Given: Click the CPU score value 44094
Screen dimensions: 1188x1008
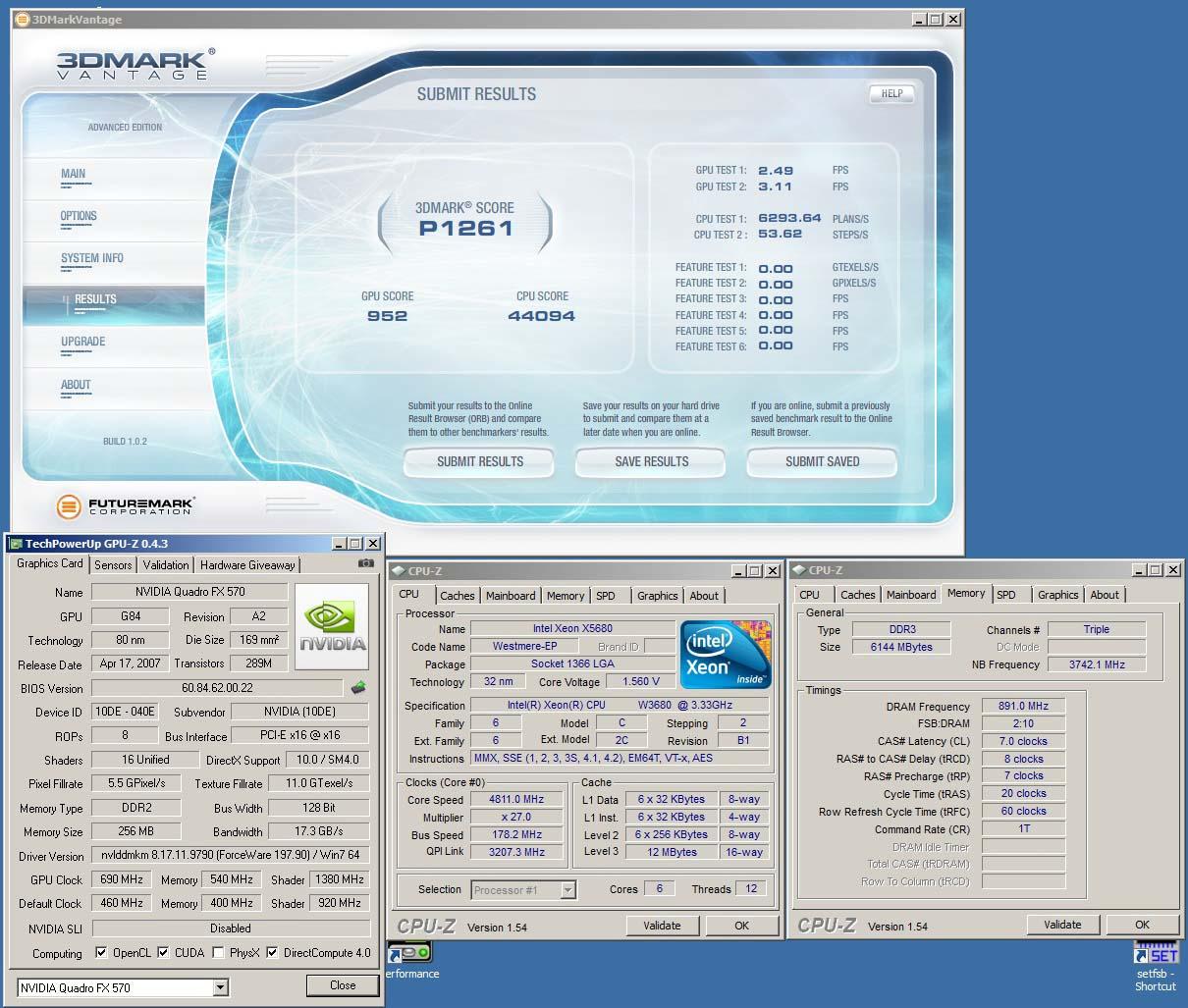Looking at the screenshot, I should point(541,316).
